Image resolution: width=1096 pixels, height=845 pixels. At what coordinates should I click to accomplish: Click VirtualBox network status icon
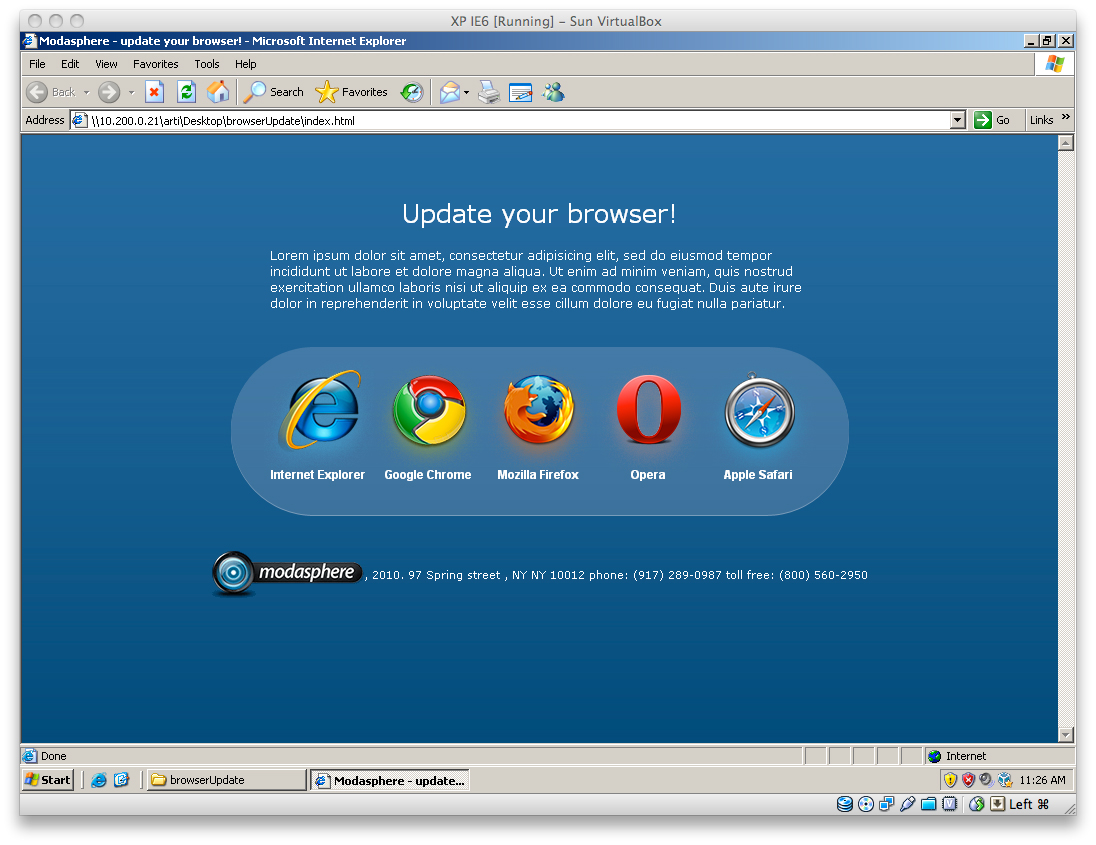886,804
